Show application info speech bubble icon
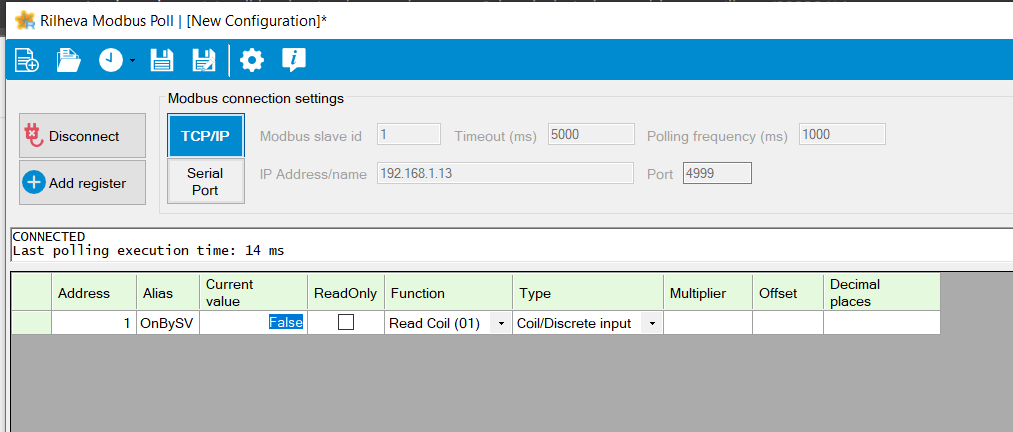 pyautogui.click(x=293, y=61)
